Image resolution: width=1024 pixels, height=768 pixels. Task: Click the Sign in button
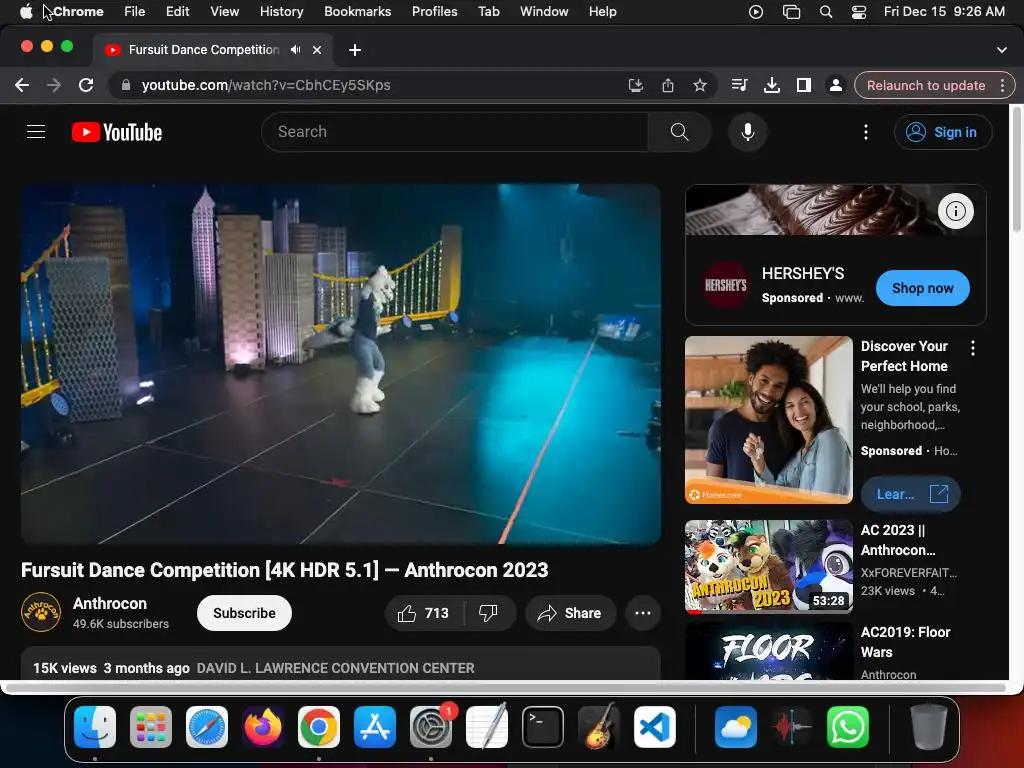point(942,132)
